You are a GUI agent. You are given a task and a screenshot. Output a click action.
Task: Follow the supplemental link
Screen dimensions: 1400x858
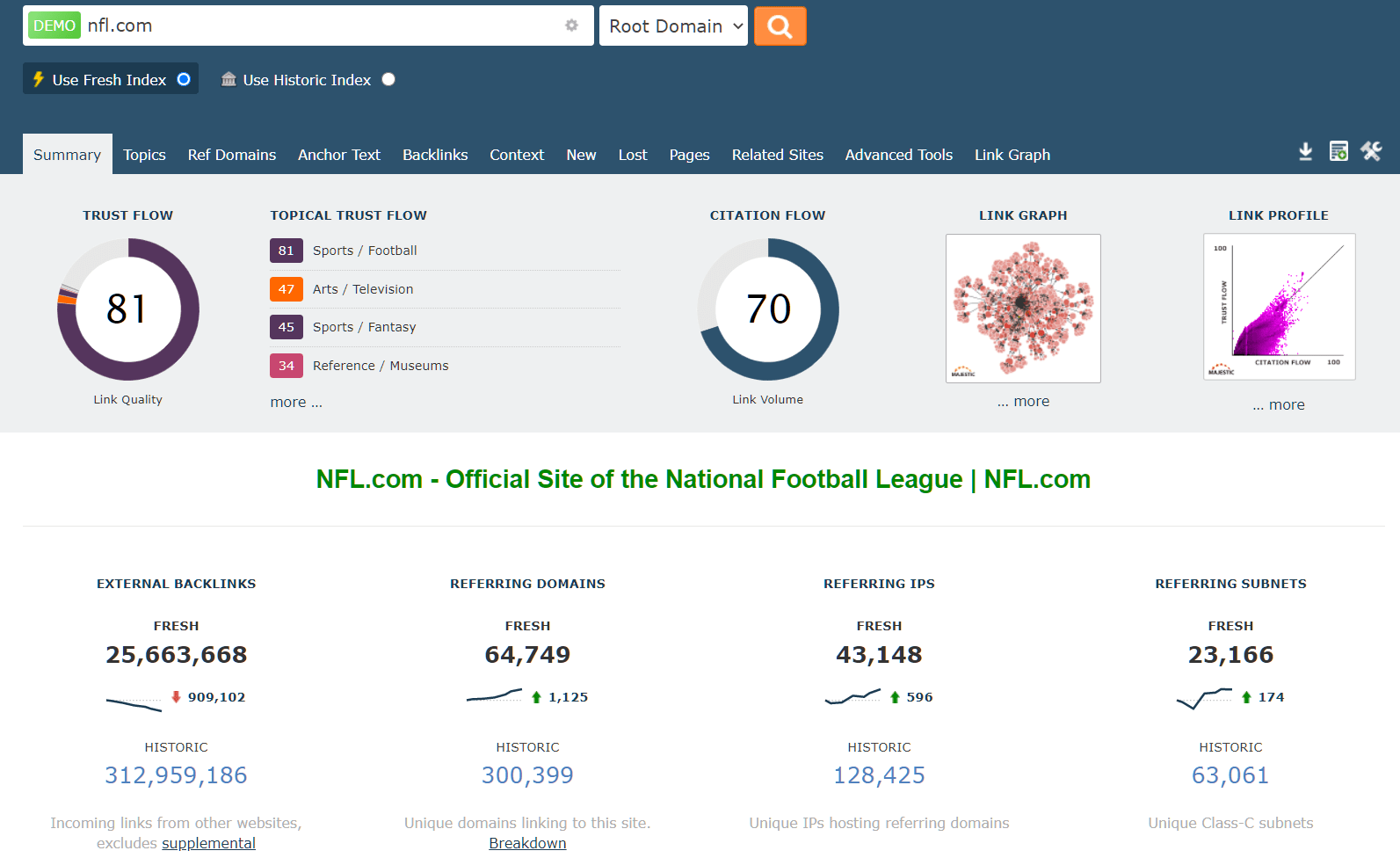pyautogui.click(x=208, y=843)
